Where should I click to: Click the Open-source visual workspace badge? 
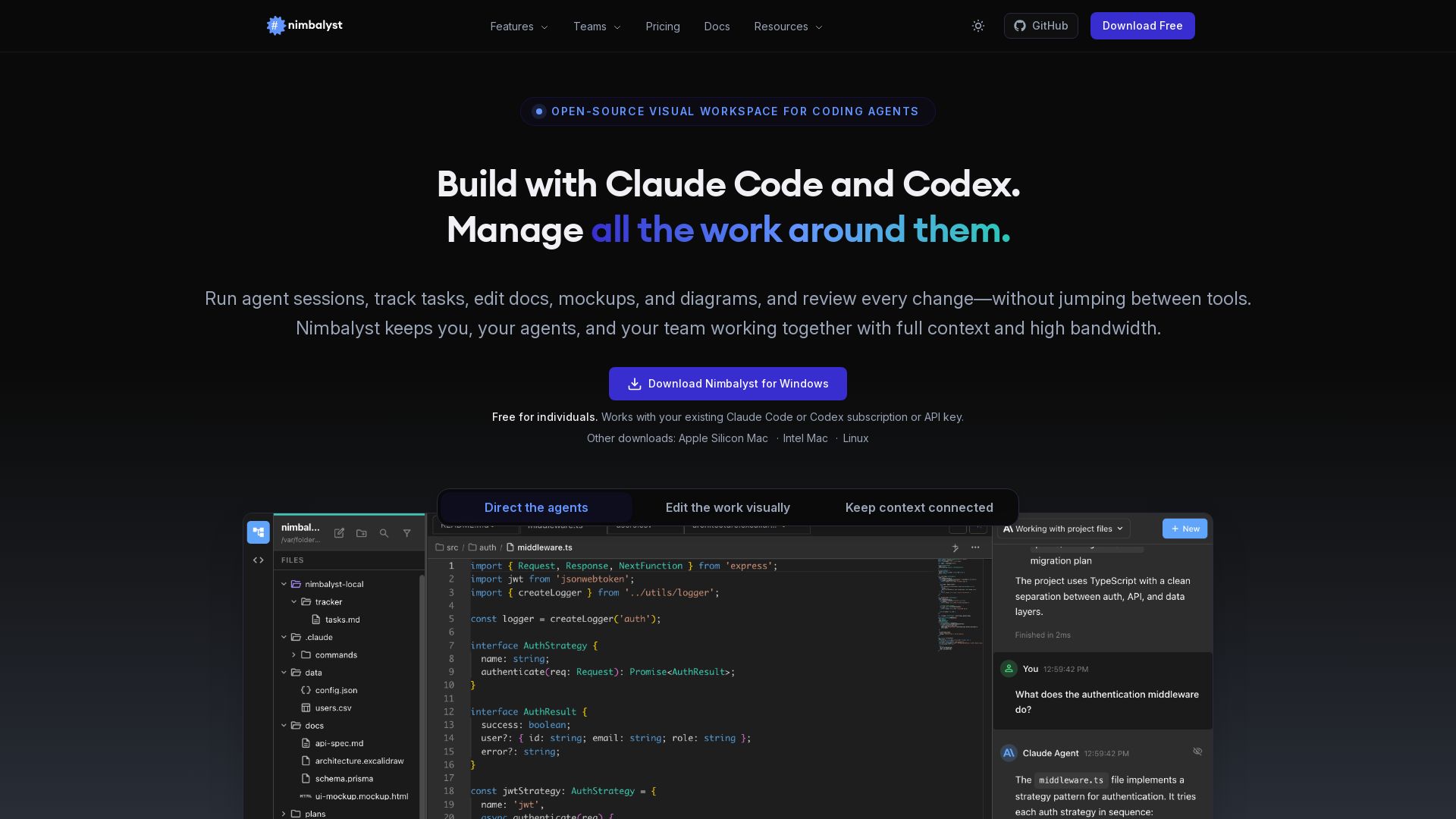point(727,111)
